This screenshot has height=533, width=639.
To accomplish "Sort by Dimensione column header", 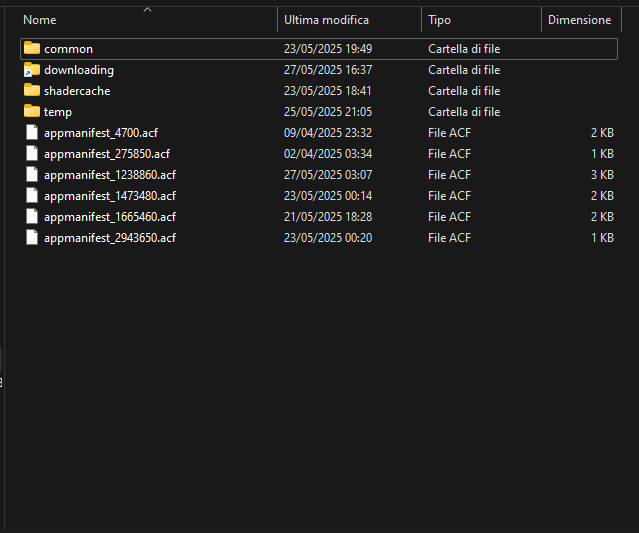I will point(579,20).
